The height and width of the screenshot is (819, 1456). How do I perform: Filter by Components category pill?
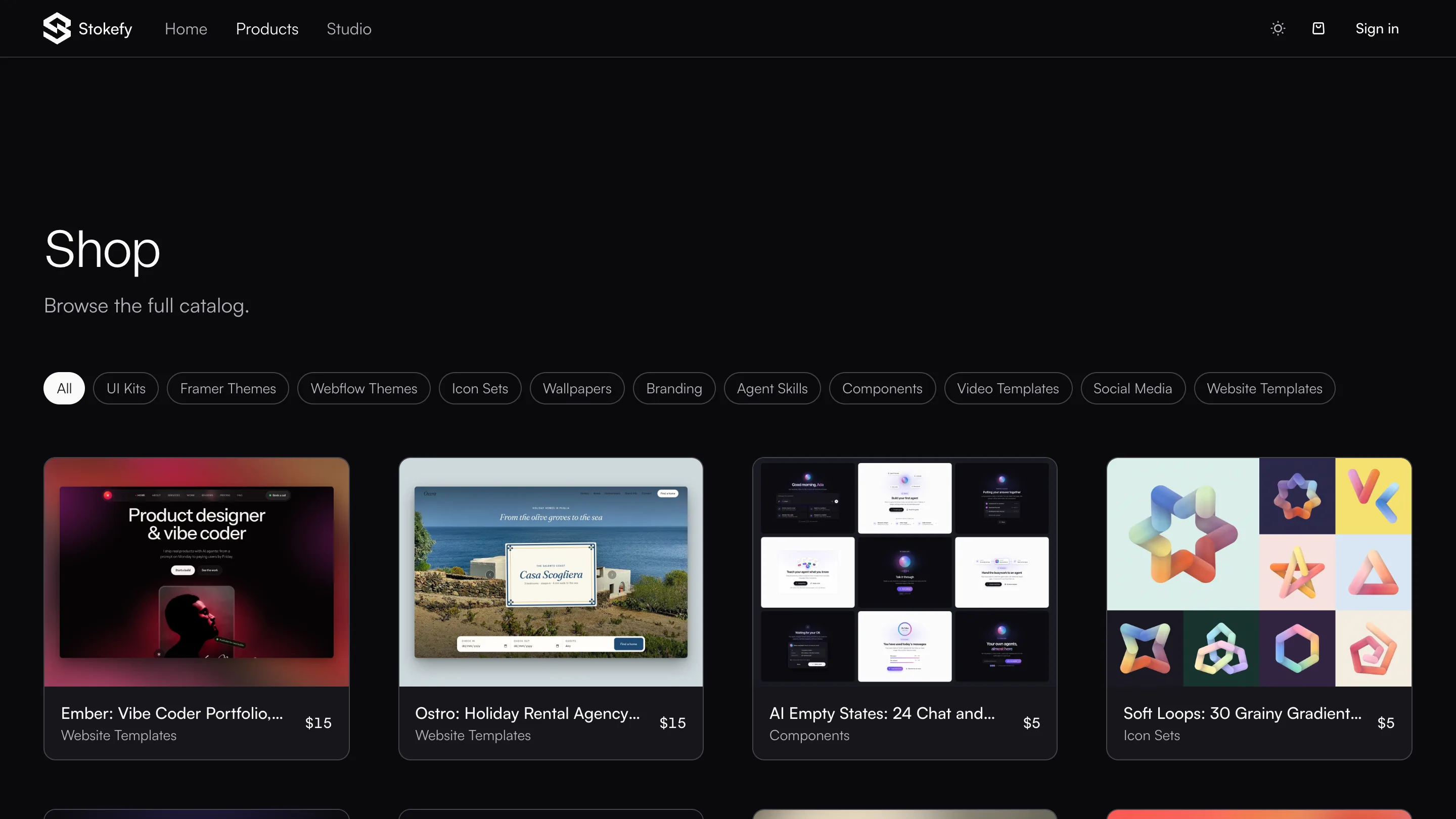tap(882, 388)
